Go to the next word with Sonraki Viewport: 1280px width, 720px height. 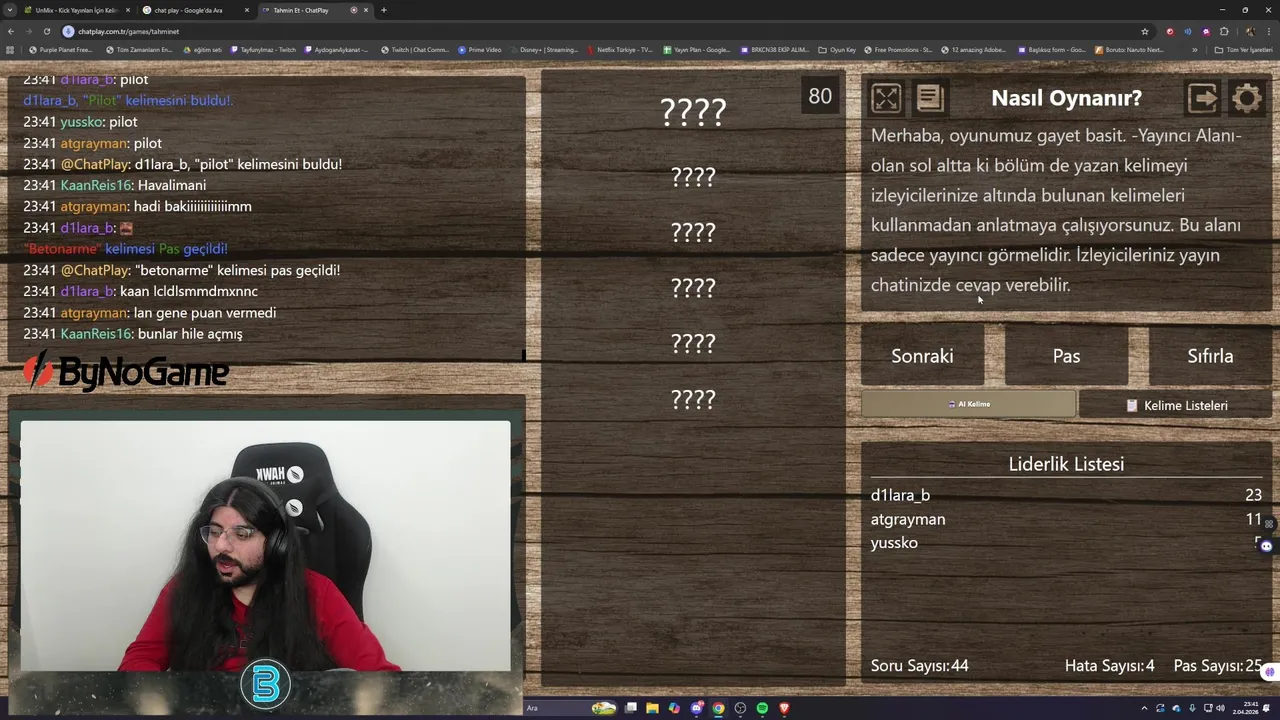pyautogui.click(x=922, y=356)
